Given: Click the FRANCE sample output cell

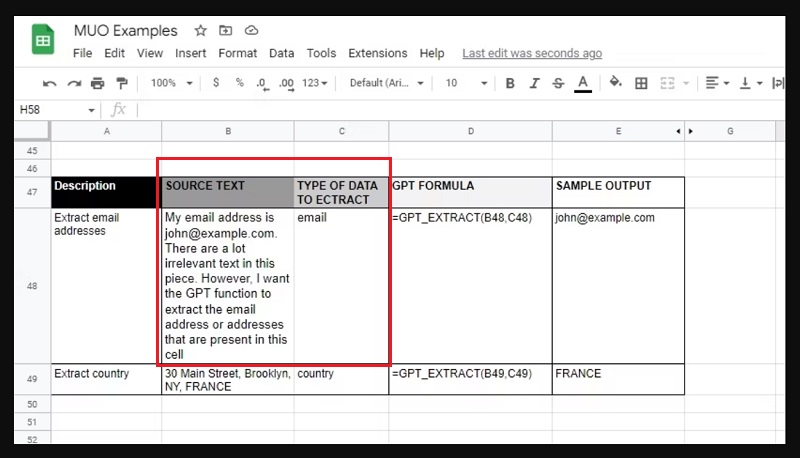Looking at the screenshot, I should point(618,379).
